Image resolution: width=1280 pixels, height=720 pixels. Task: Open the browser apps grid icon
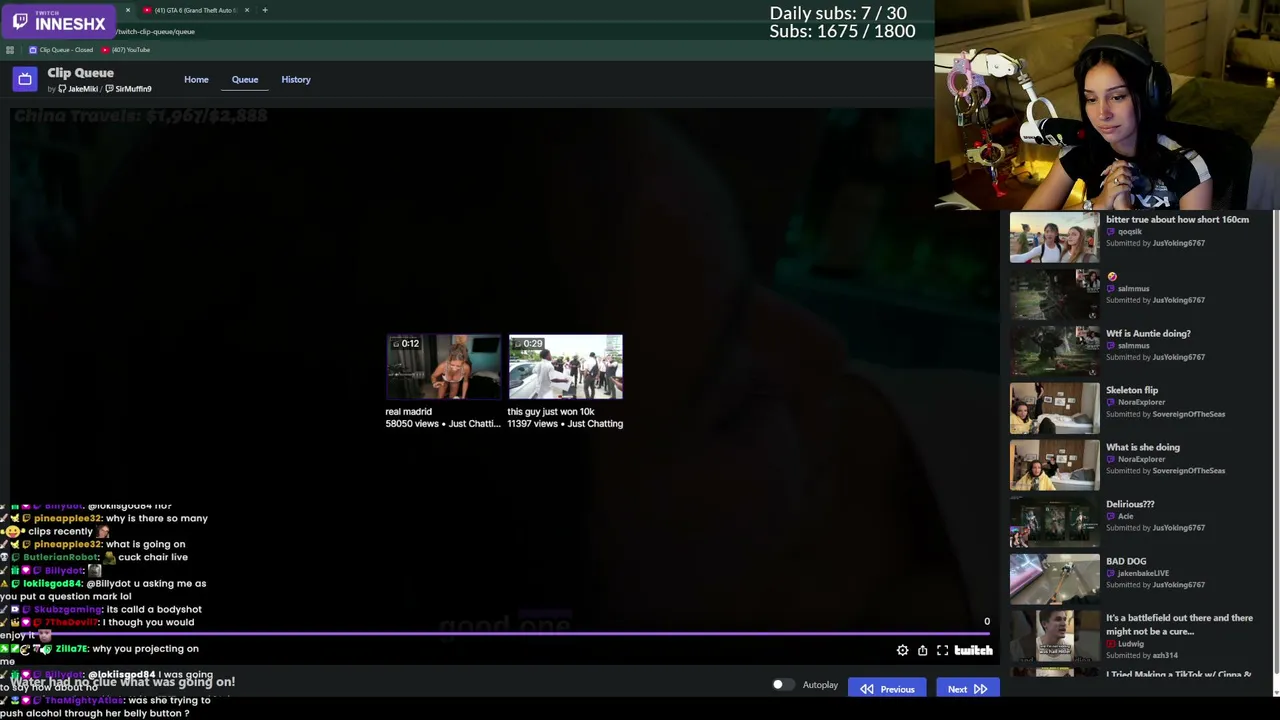(x=10, y=50)
